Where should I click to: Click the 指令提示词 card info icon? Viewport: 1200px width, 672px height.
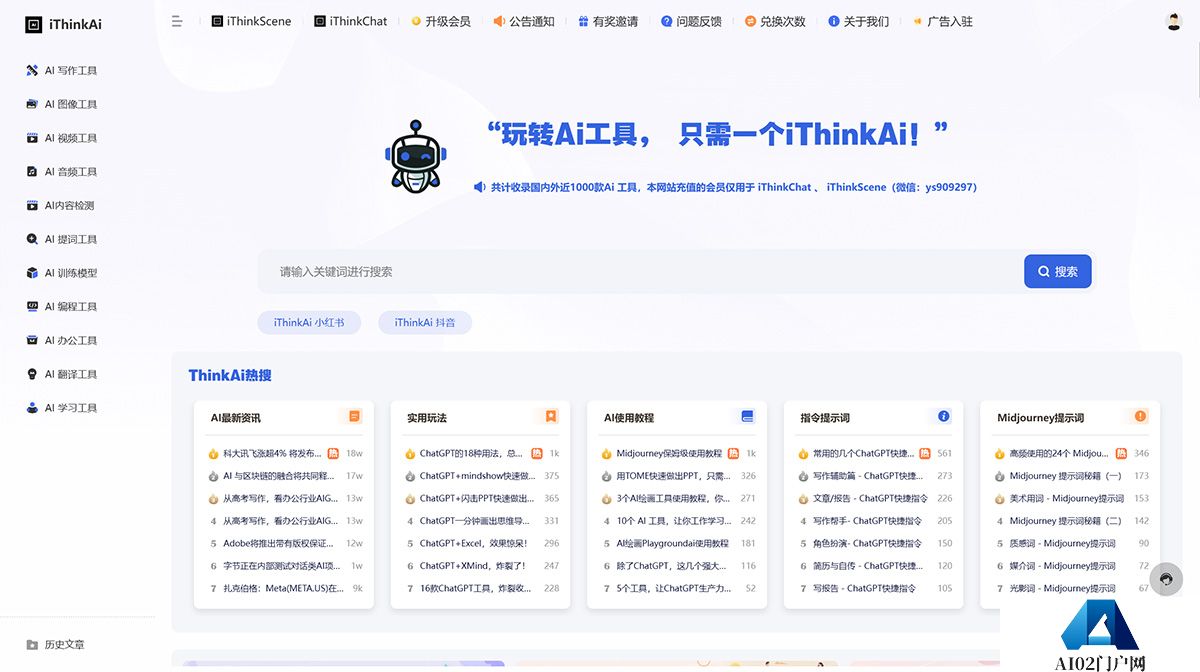click(x=943, y=416)
